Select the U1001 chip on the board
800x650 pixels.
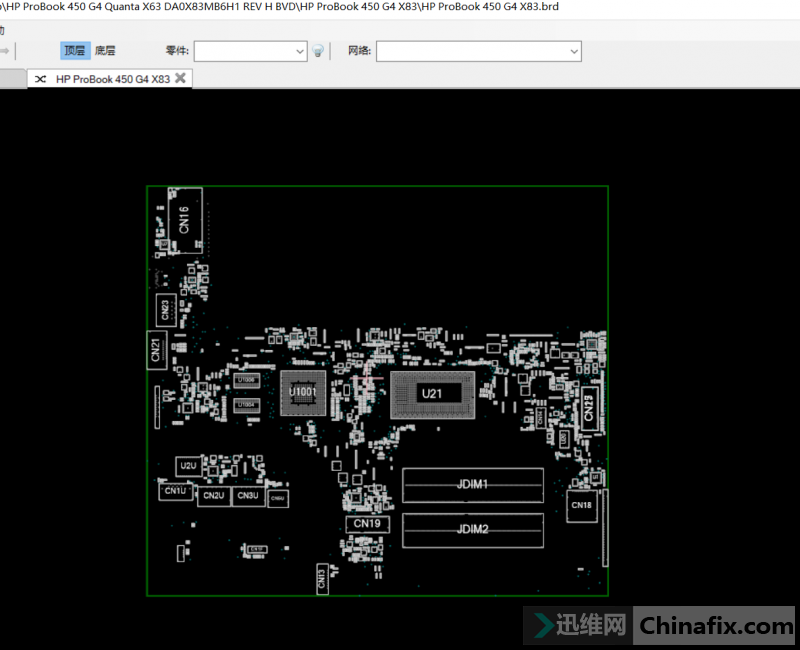tap(303, 394)
